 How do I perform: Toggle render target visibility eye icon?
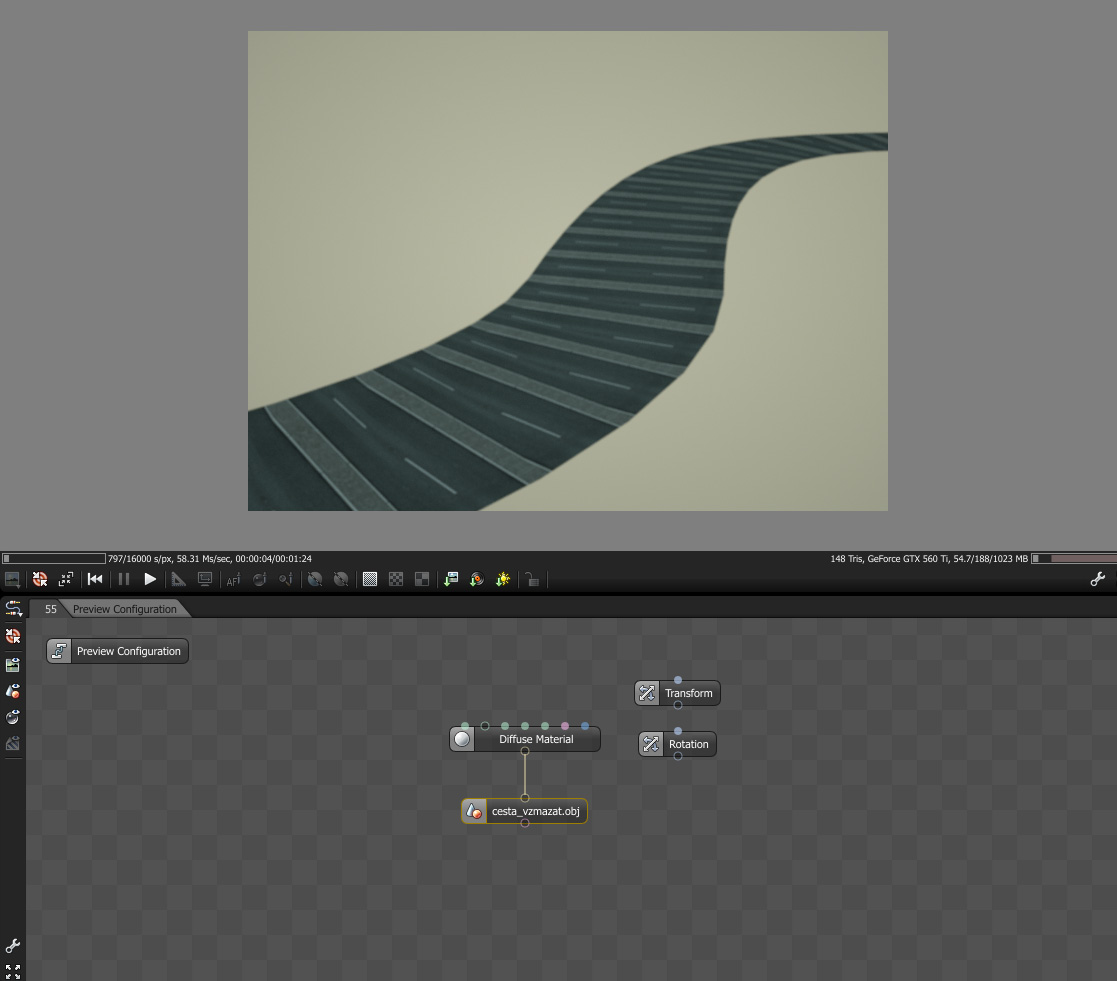point(13,665)
